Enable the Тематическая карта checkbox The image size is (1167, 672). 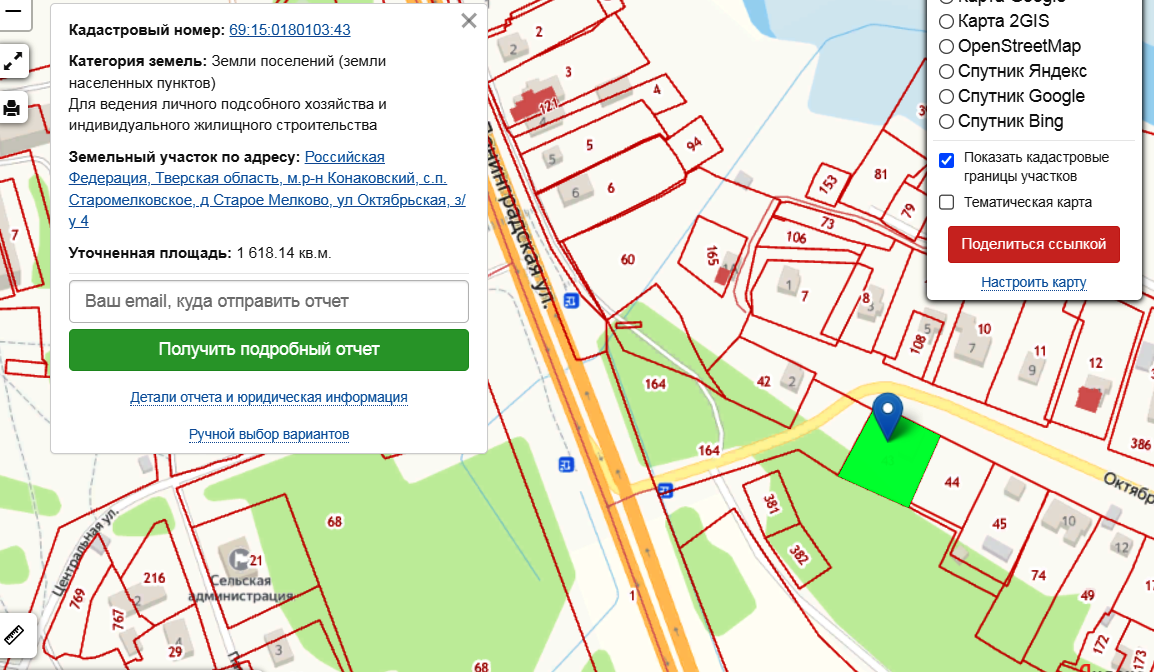947,202
